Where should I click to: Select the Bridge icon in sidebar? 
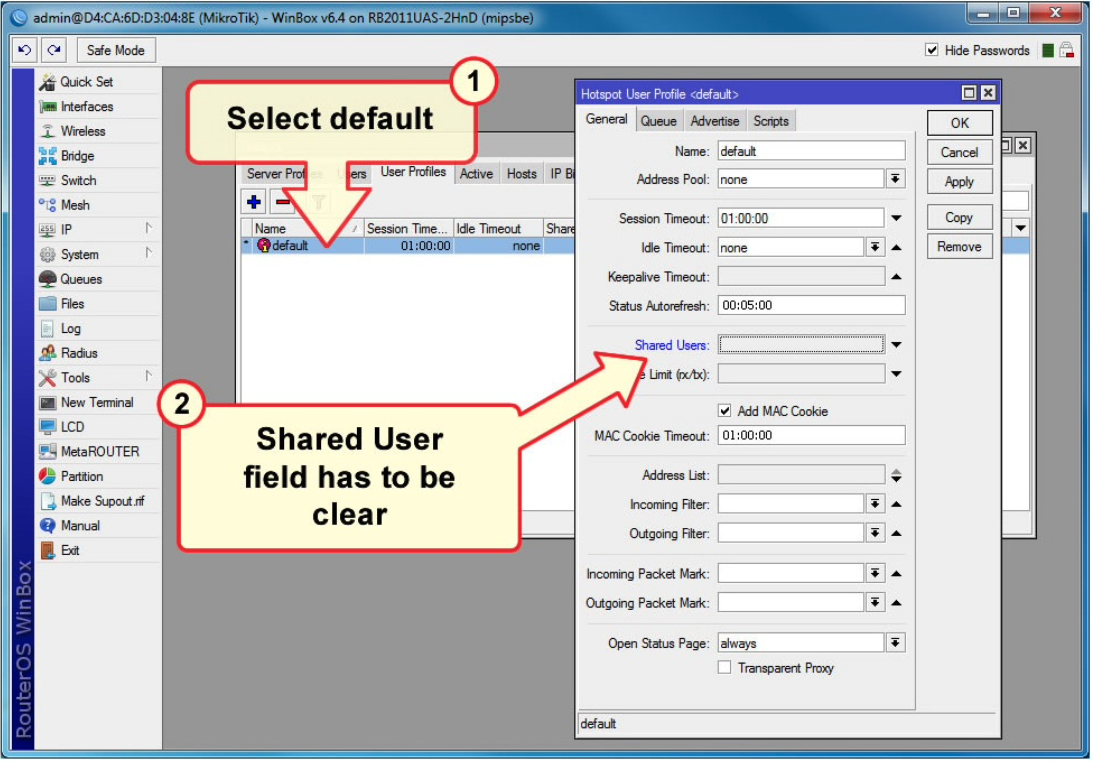pyautogui.click(x=48, y=156)
